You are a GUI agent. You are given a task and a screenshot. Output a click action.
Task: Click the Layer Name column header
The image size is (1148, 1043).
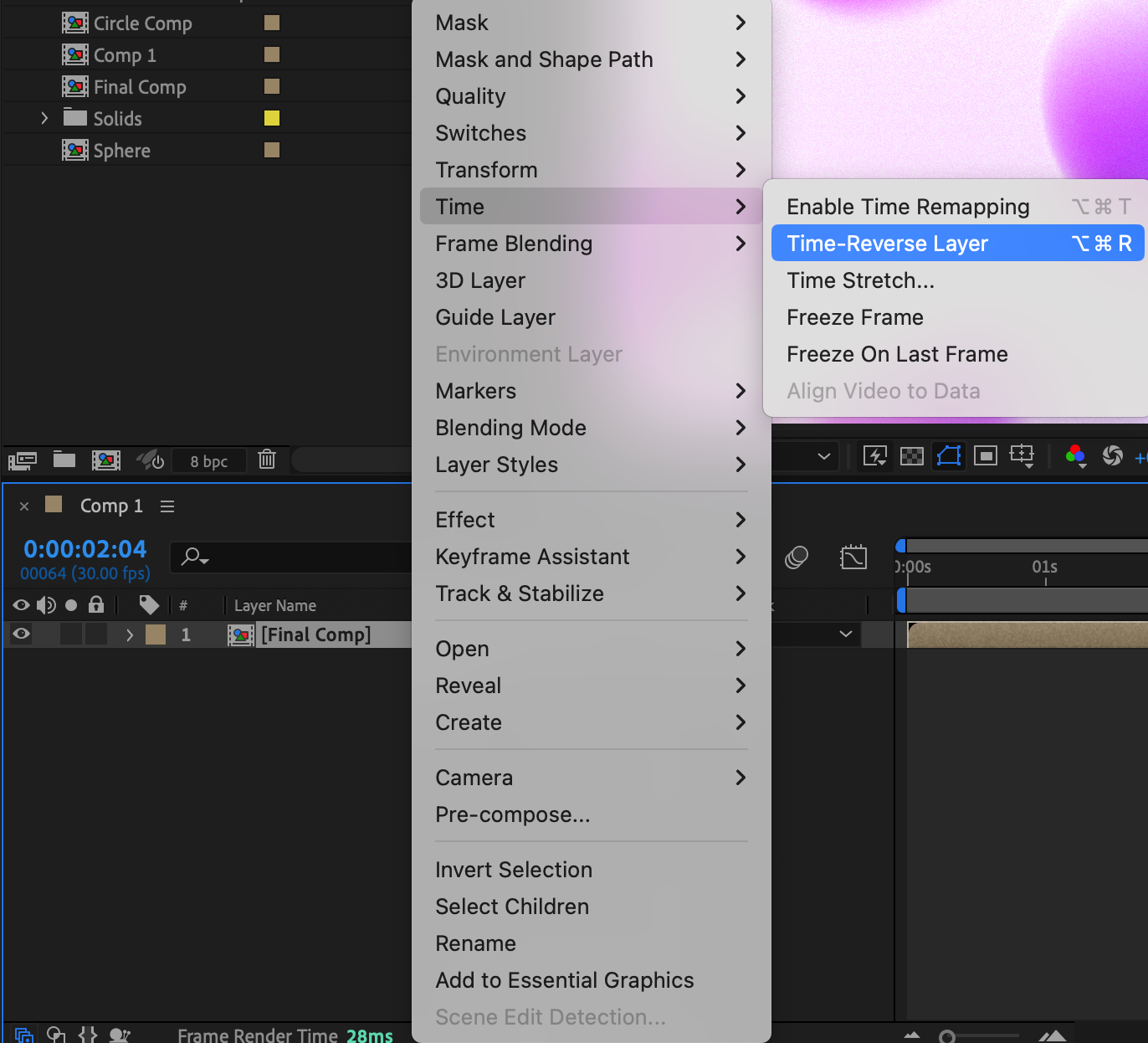tap(275, 605)
